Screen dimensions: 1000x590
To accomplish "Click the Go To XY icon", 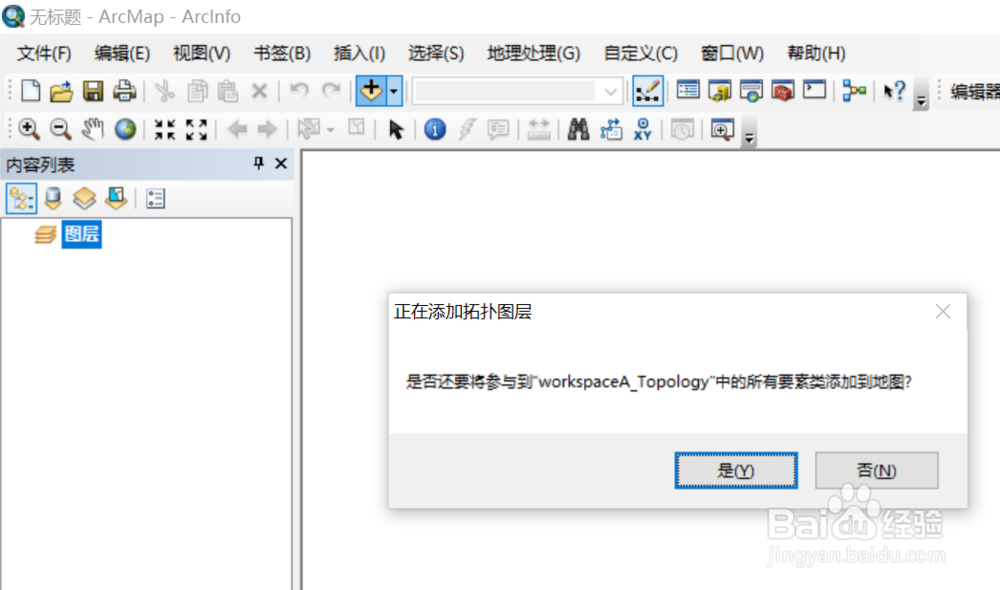I will tap(642, 129).
